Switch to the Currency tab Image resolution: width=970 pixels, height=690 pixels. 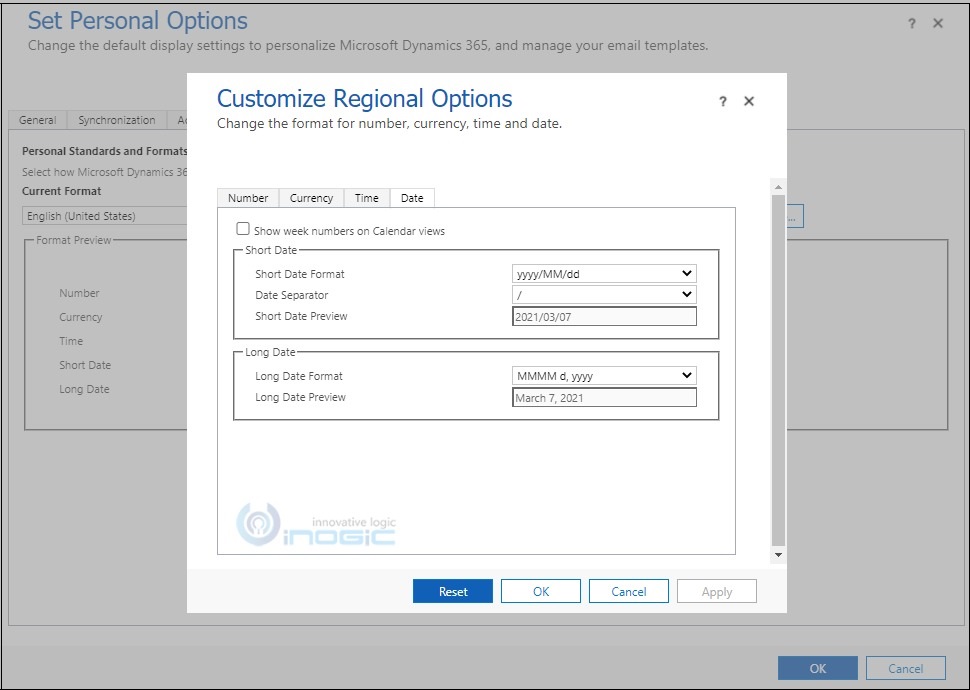click(x=311, y=197)
